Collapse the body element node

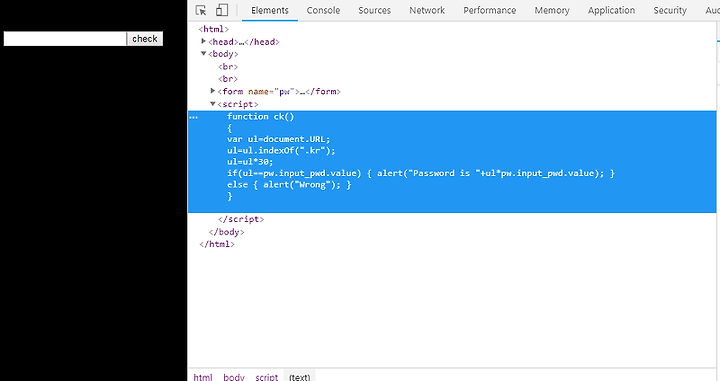click(x=203, y=54)
